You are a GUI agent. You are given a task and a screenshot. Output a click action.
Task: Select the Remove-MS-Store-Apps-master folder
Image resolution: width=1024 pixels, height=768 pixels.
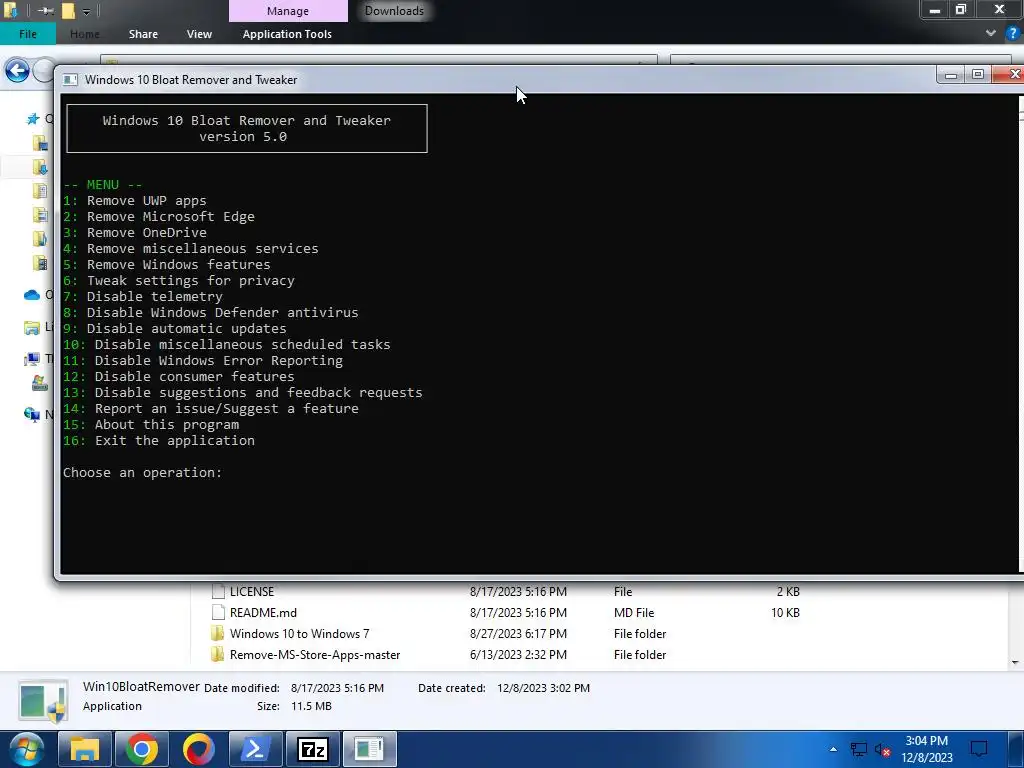click(x=315, y=654)
